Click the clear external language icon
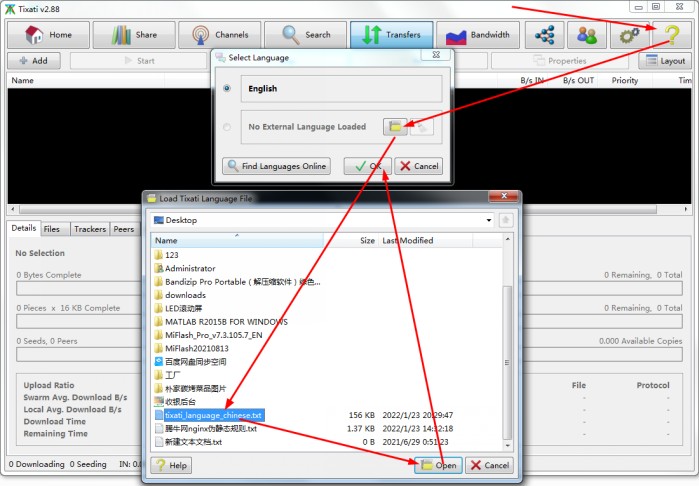The image size is (699, 486). pos(421,127)
